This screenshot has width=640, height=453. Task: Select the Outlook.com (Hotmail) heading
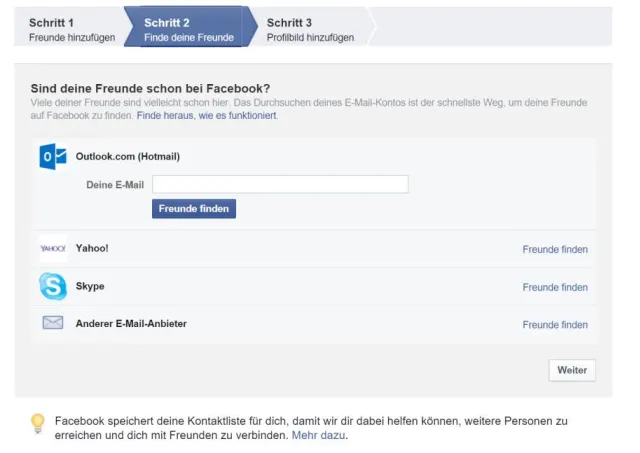tap(127, 157)
